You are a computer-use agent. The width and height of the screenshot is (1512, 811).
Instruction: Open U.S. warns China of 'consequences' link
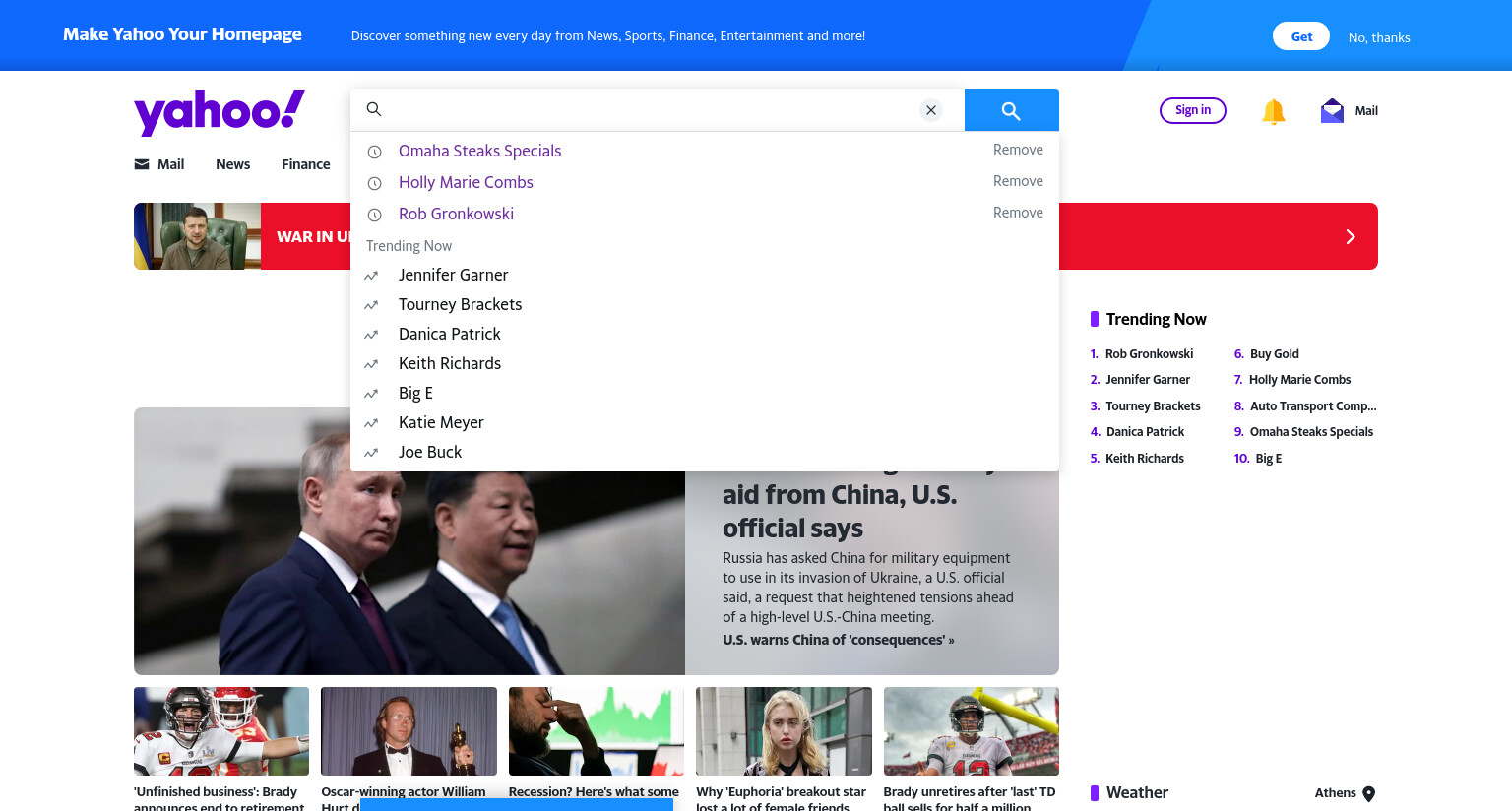[838, 640]
